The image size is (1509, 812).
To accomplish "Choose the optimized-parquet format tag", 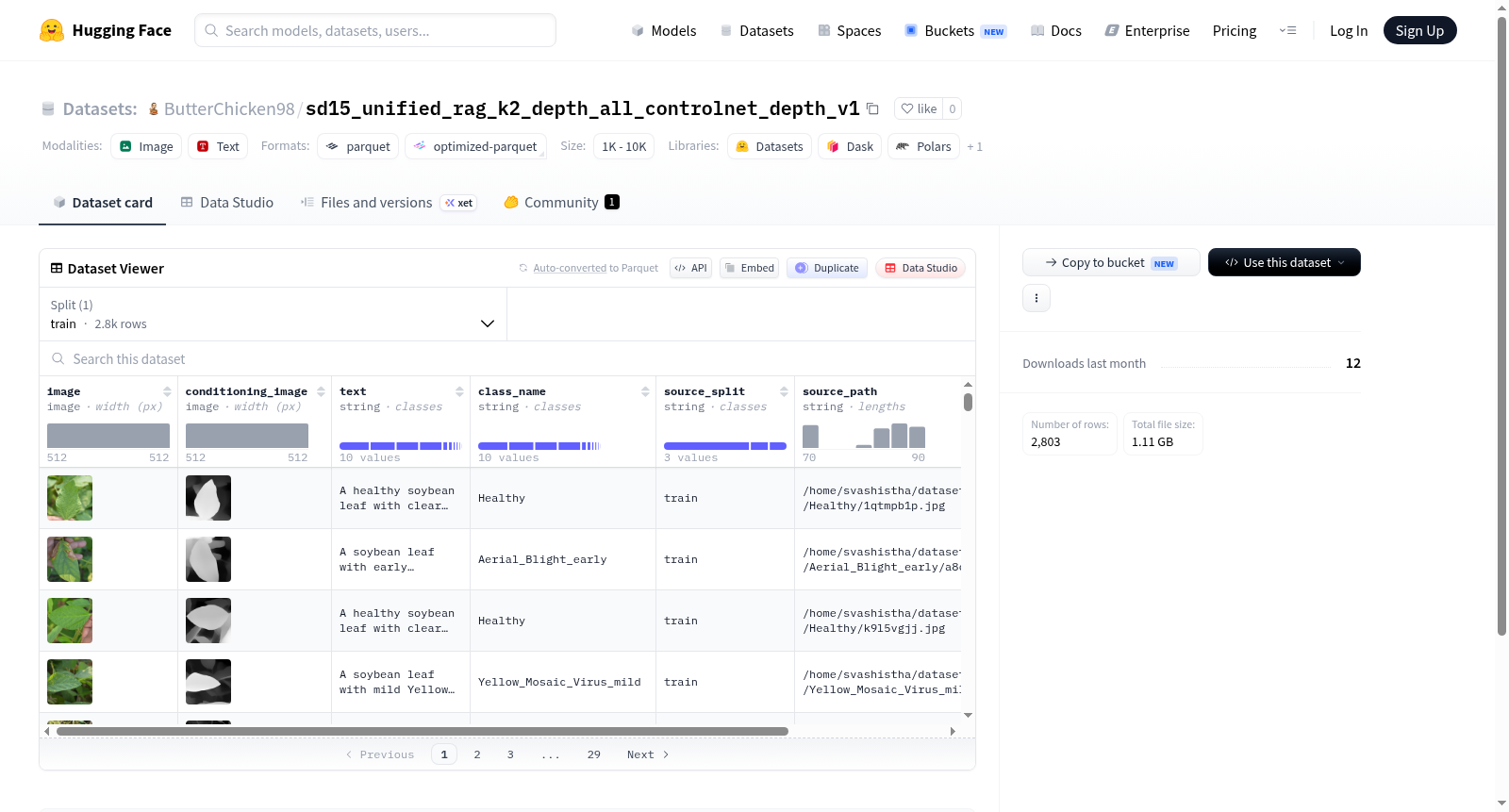I will (x=475, y=146).
